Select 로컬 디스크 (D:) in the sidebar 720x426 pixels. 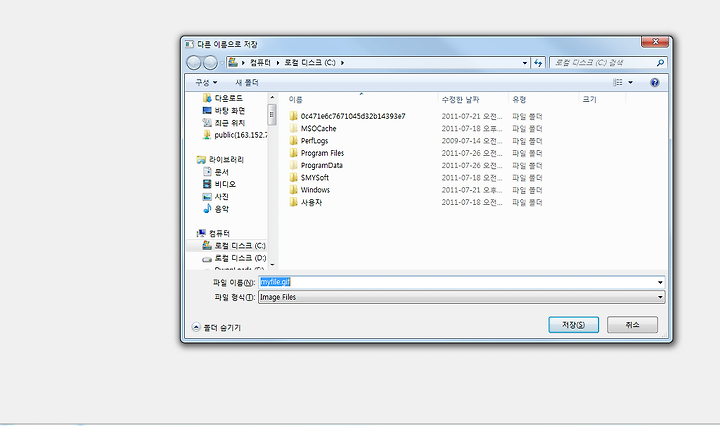(x=234, y=258)
